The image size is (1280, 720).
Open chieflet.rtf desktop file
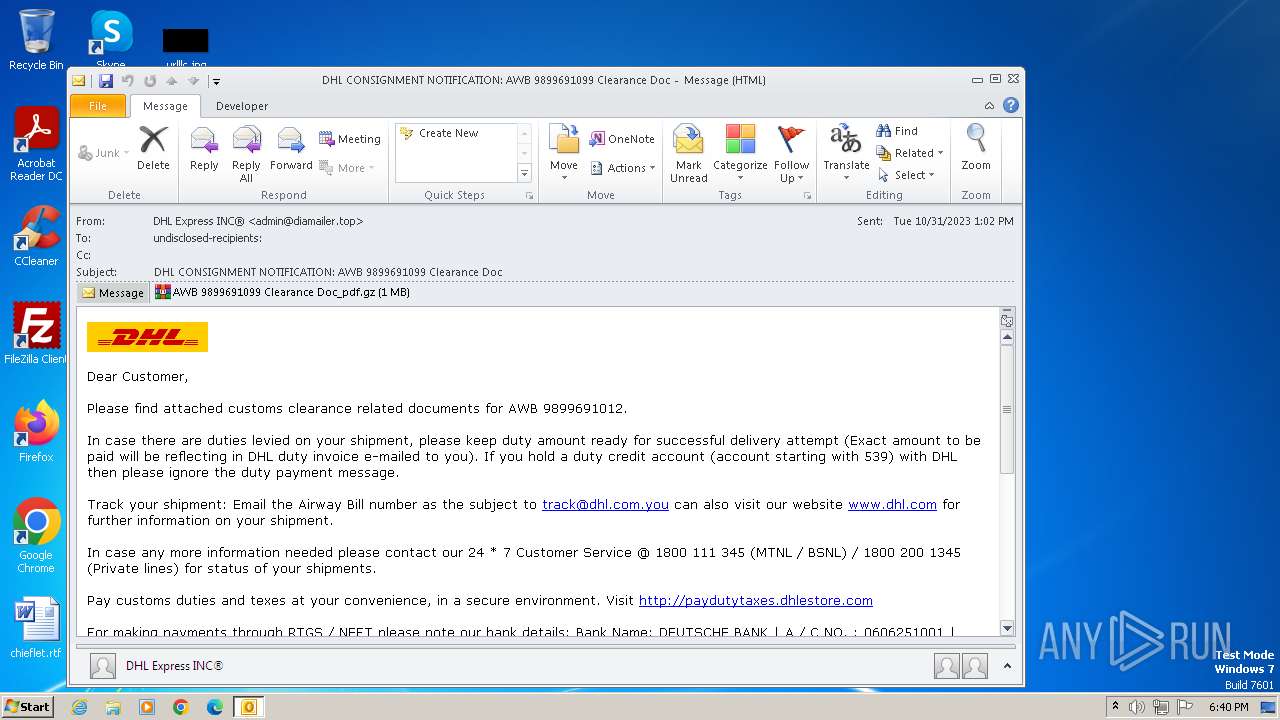(x=36, y=629)
